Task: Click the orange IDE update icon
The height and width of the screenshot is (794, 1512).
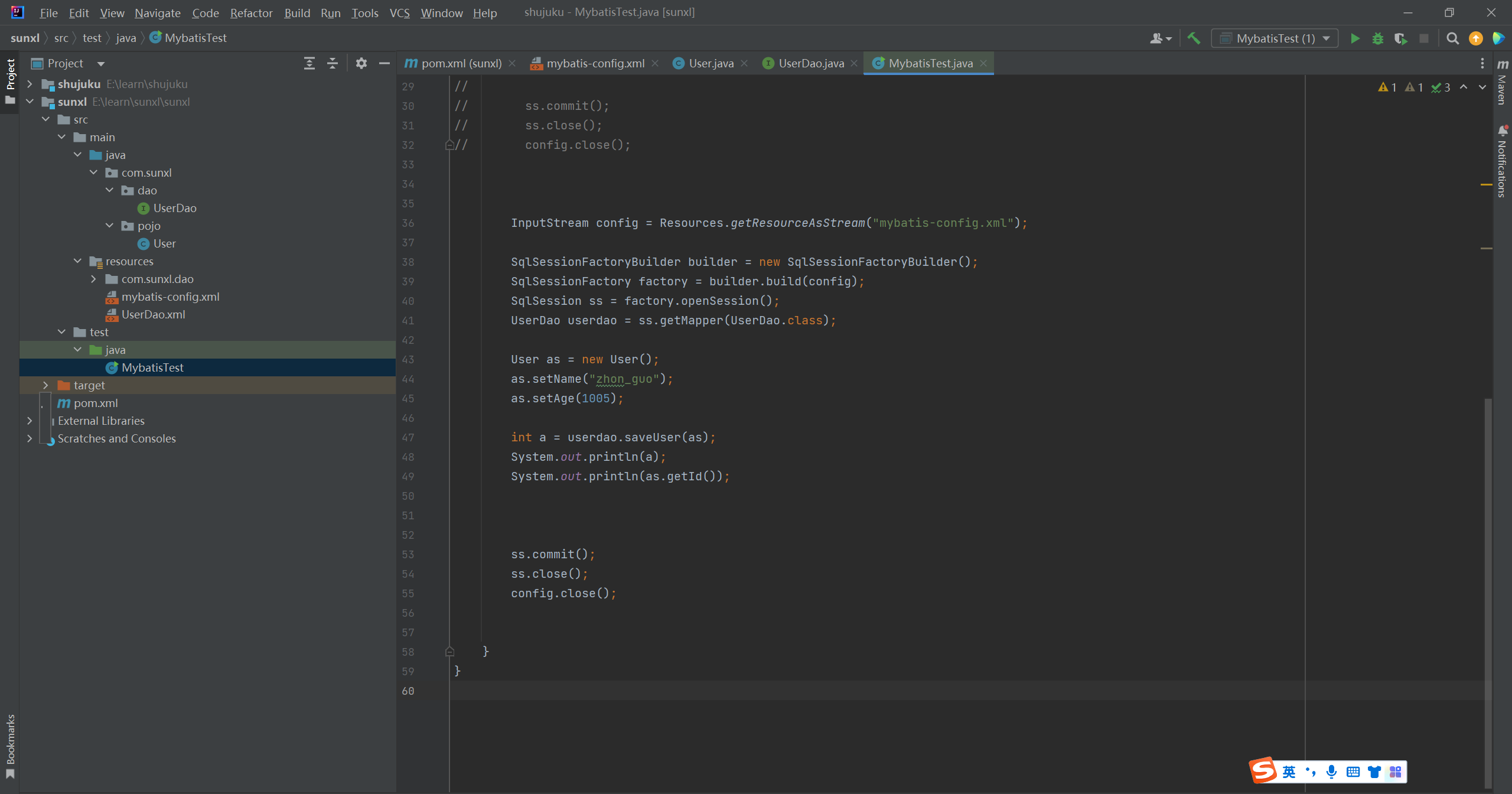Action: tap(1475, 38)
